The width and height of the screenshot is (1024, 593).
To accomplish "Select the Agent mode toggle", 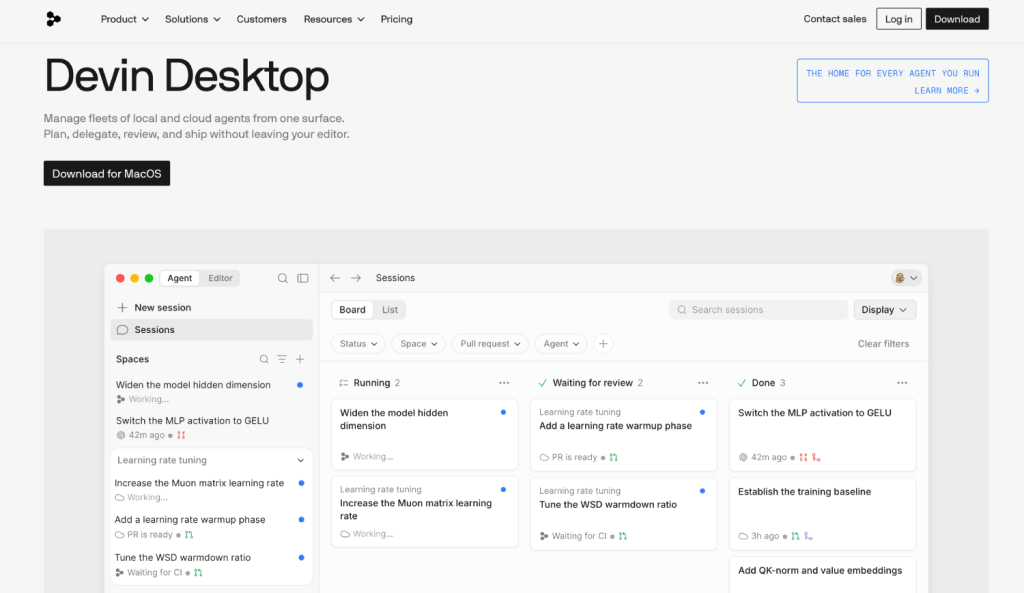I will (180, 278).
